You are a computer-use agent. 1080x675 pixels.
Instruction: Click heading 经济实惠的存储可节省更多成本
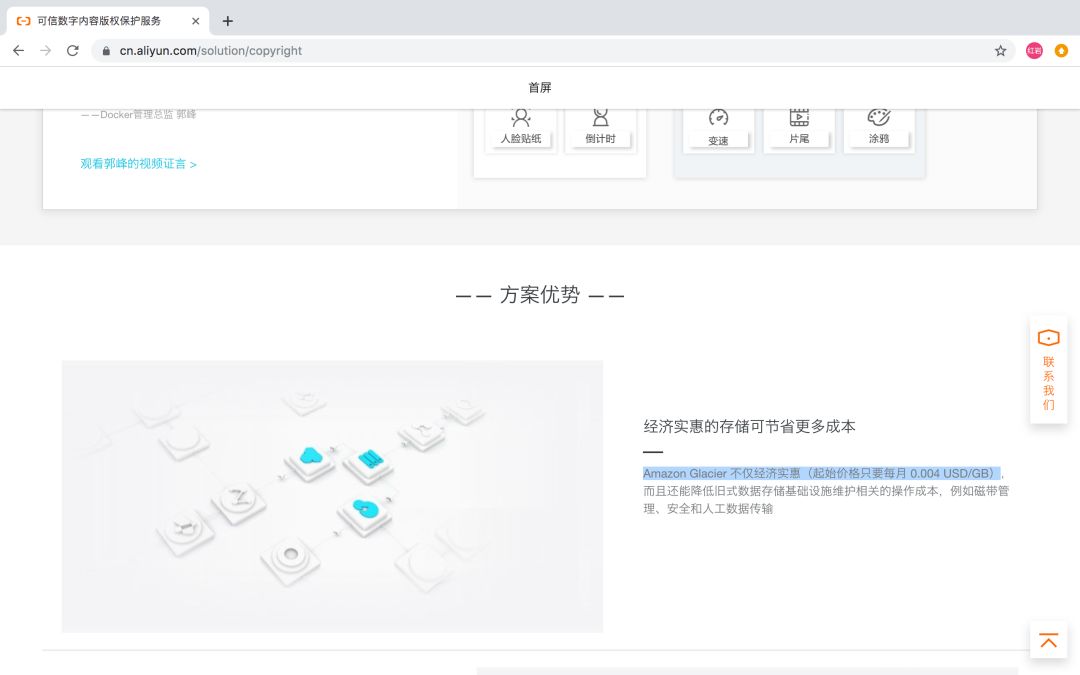(749, 426)
